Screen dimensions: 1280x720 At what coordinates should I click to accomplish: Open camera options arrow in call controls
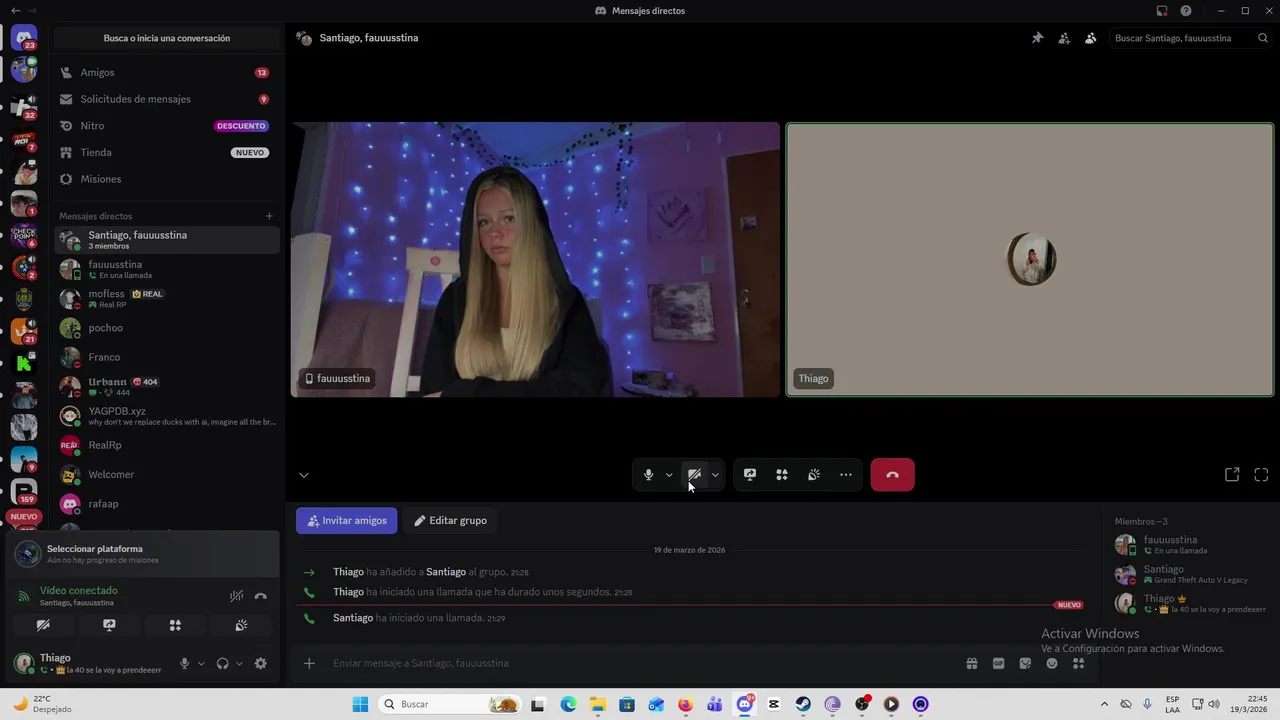(715, 475)
